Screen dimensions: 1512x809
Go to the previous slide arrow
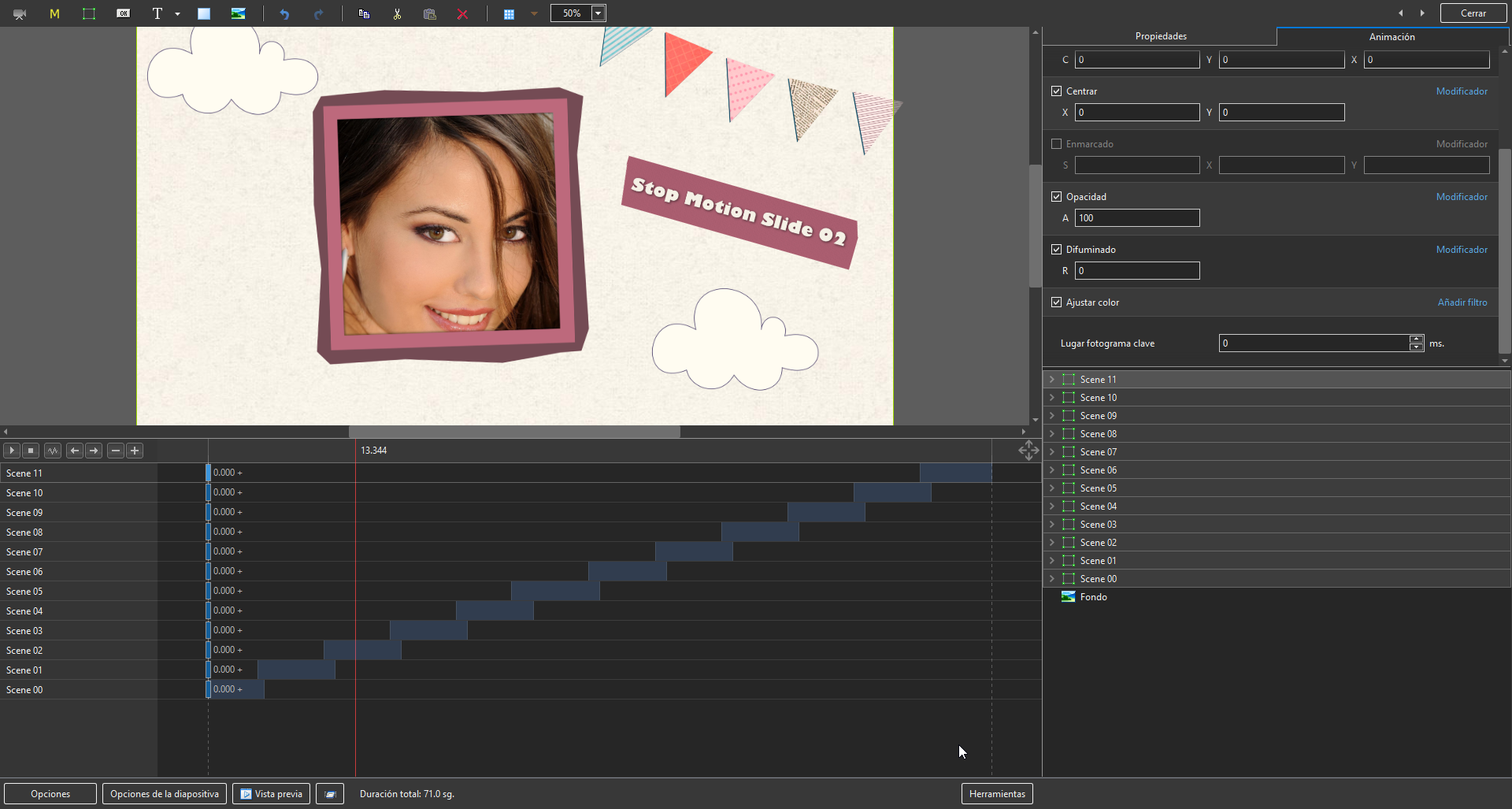tap(1401, 13)
